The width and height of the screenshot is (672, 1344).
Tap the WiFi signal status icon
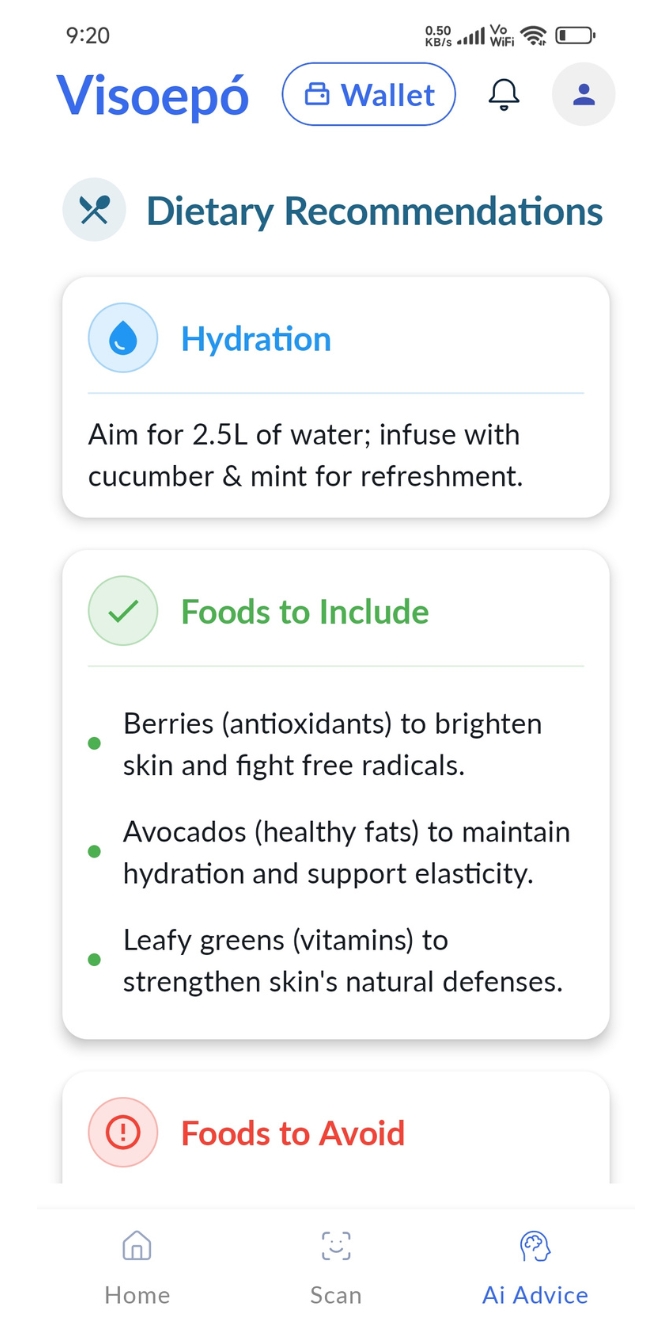click(x=534, y=36)
